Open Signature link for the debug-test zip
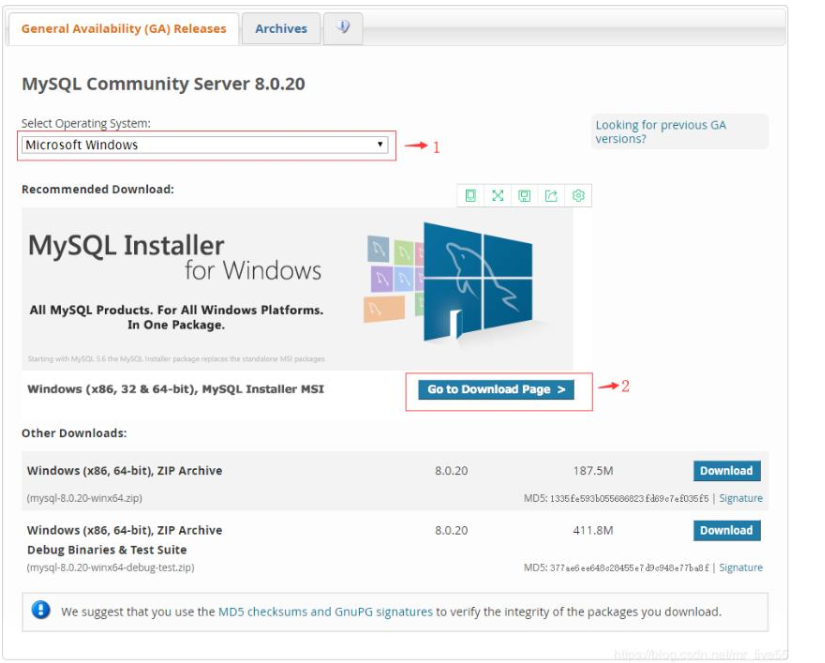825x663 pixels. pos(740,568)
